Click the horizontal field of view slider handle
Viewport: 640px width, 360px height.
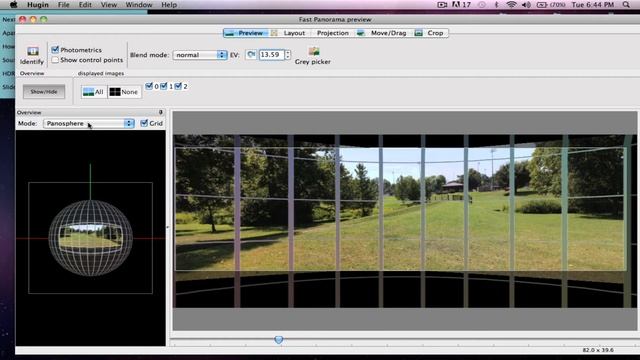[279, 340]
